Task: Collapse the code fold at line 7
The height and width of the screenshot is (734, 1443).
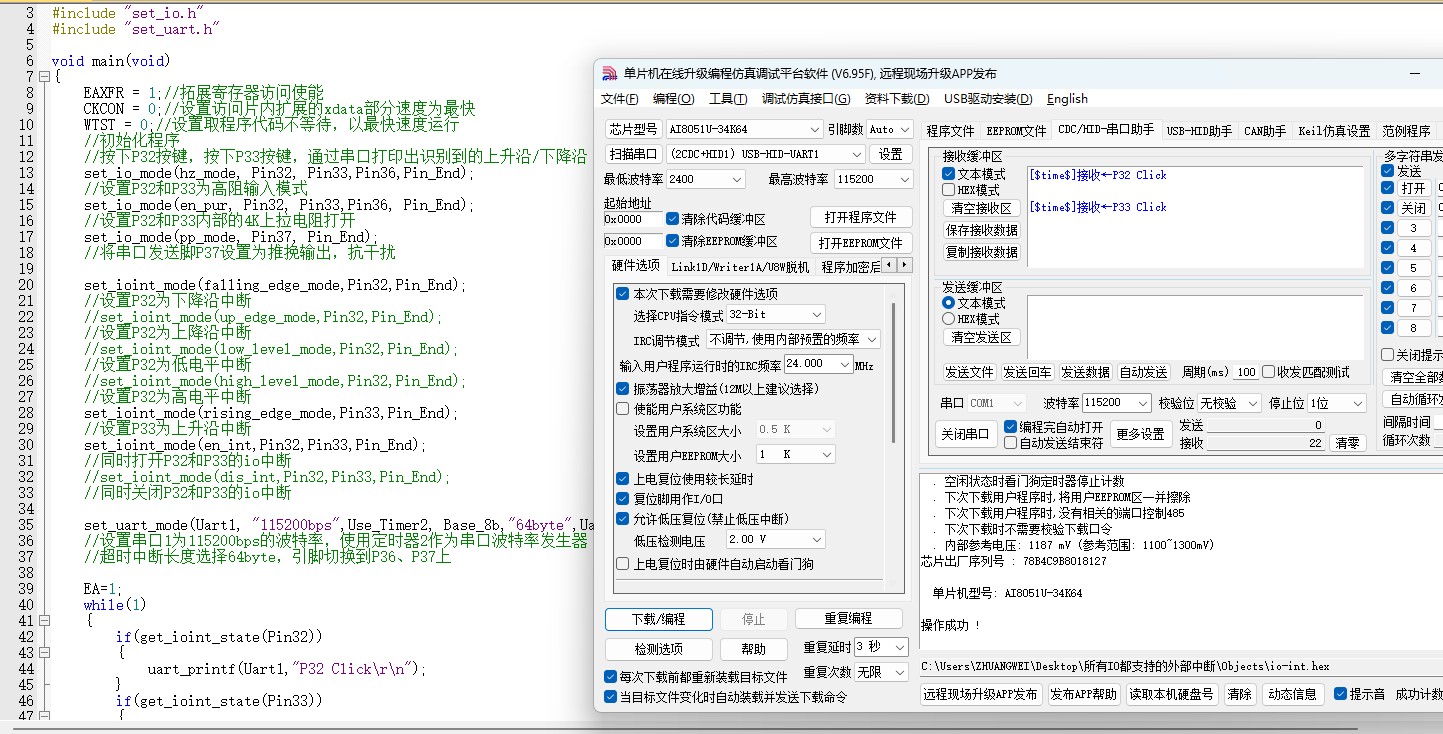Action: [x=43, y=77]
